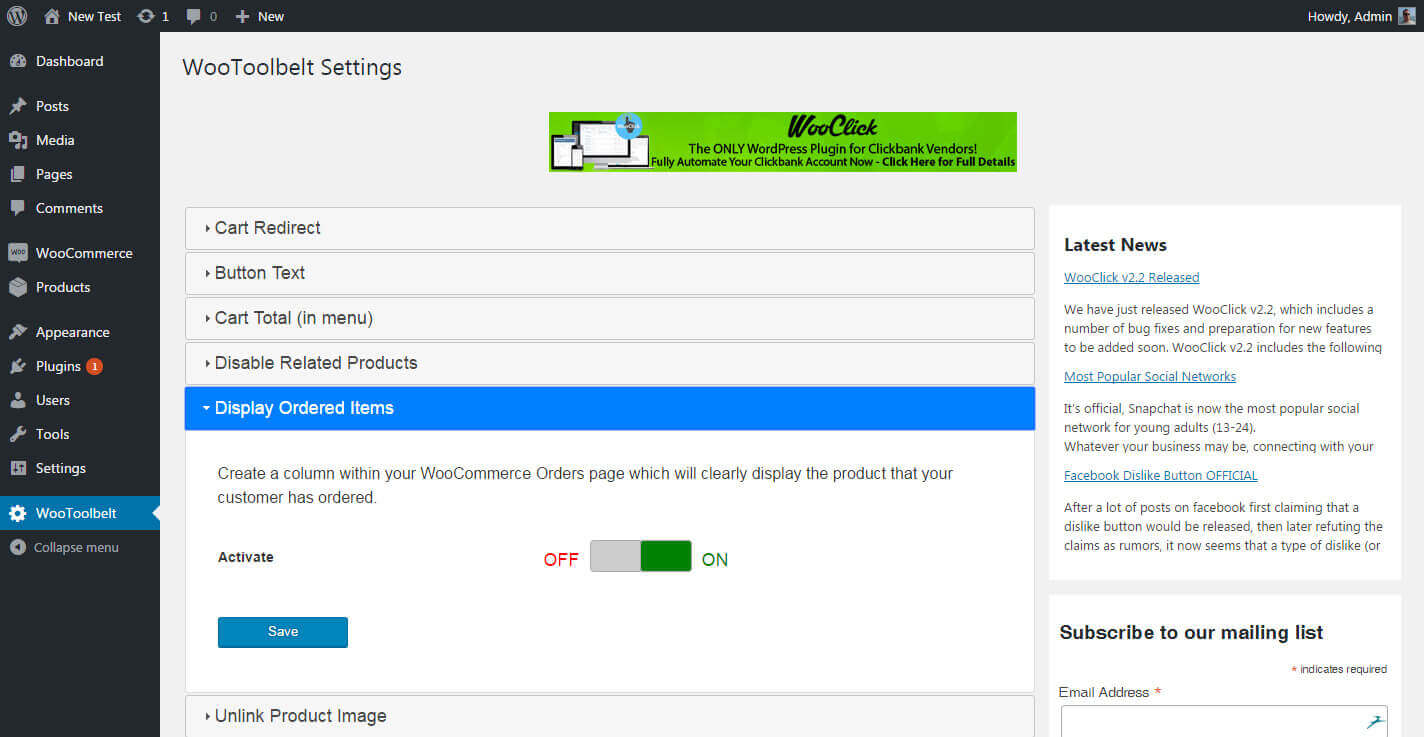This screenshot has width=1424, height=737.
Task: Click the Plugins update badge showing 1
Action: pyautogui.click(x=94, y=366)
